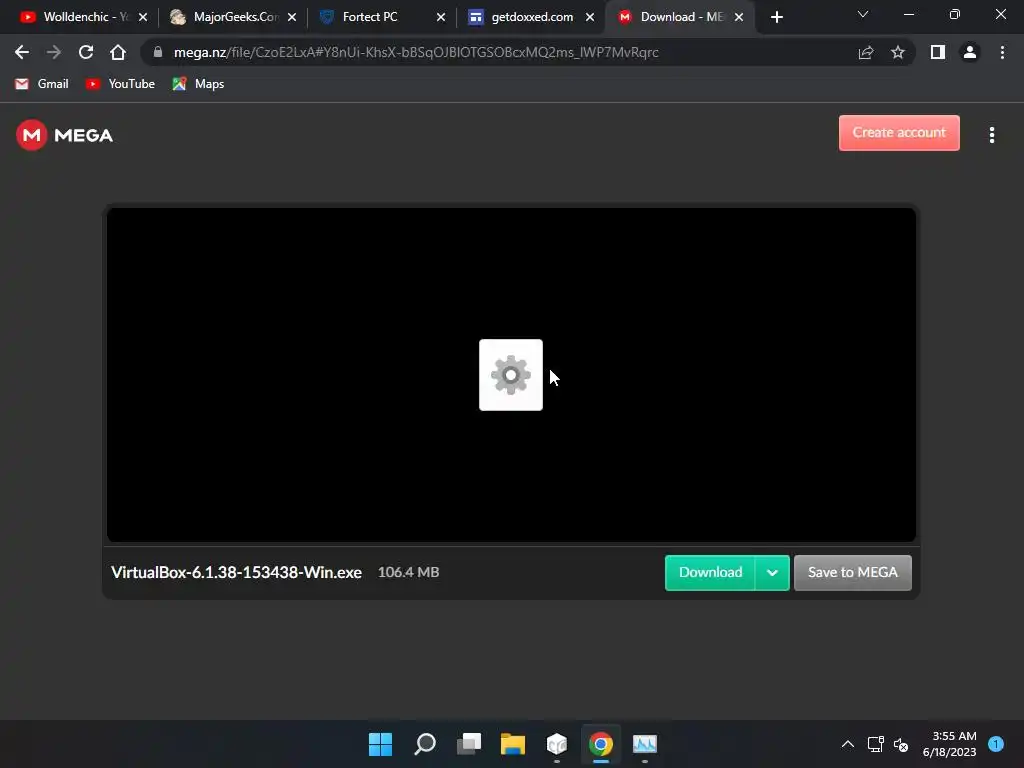Close the Wolldenchic tab
Screen dimensions: 1024x768
[143, 17]
